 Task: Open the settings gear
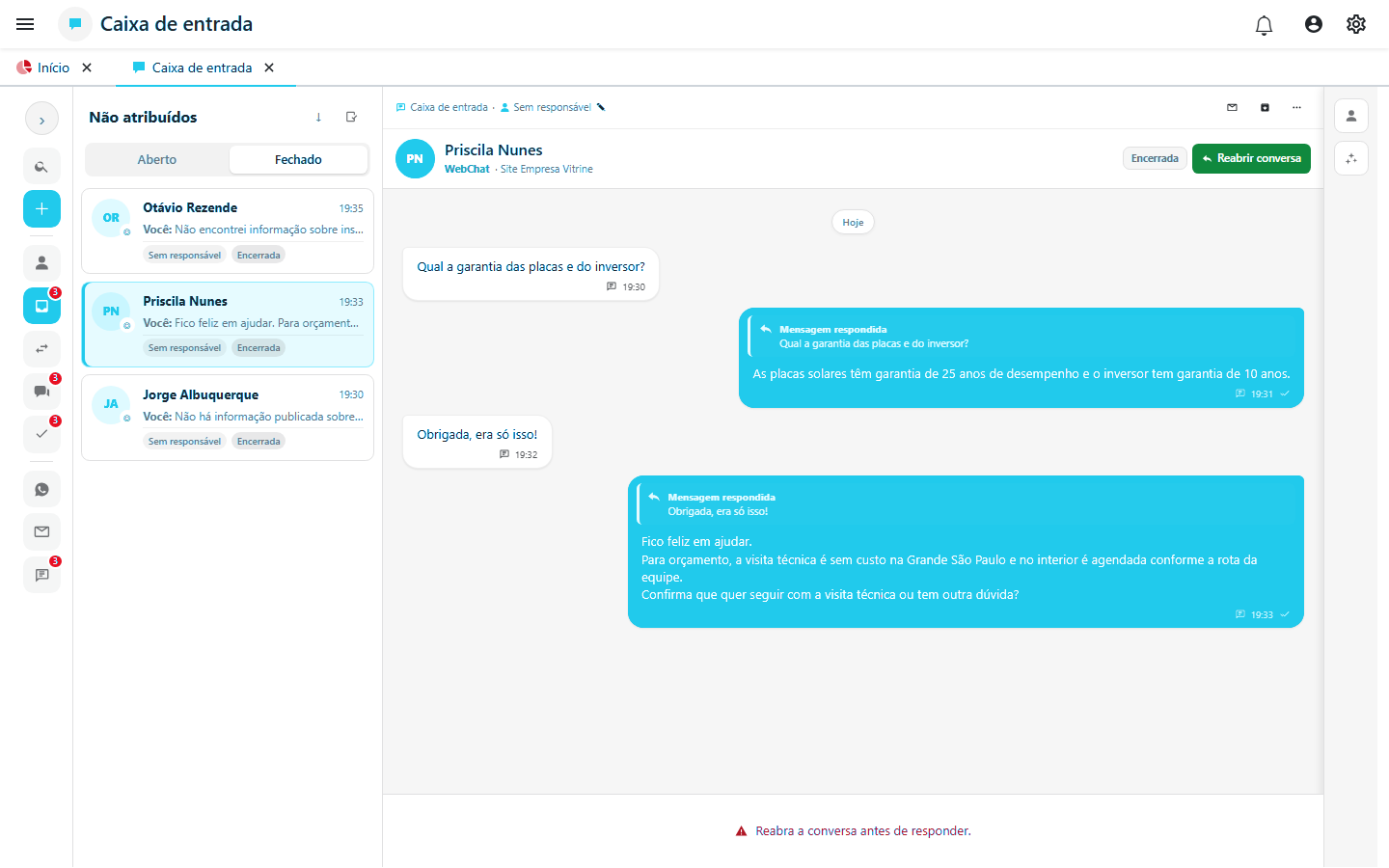[x=1356, y=24]
